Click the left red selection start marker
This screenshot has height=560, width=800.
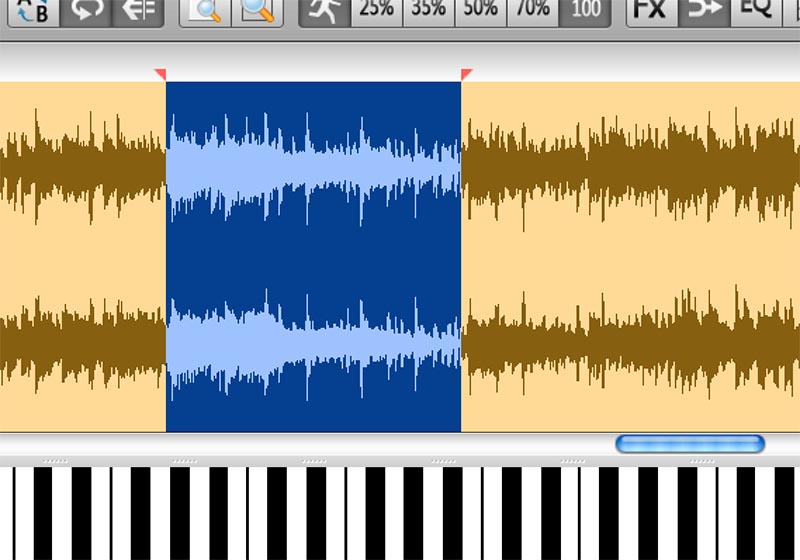(160, 74)
